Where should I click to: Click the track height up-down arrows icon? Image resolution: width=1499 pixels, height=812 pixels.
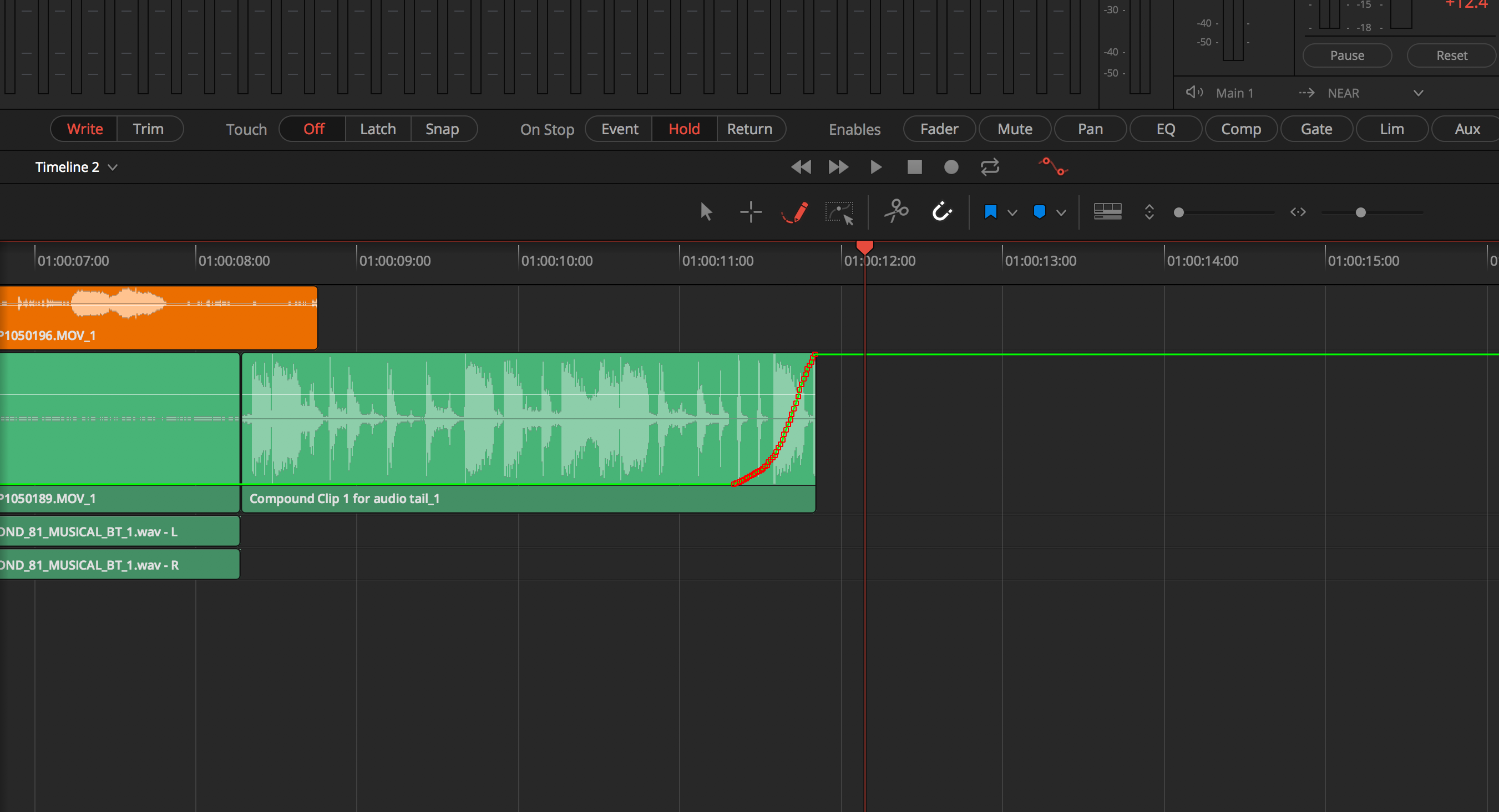(1149, 212)
